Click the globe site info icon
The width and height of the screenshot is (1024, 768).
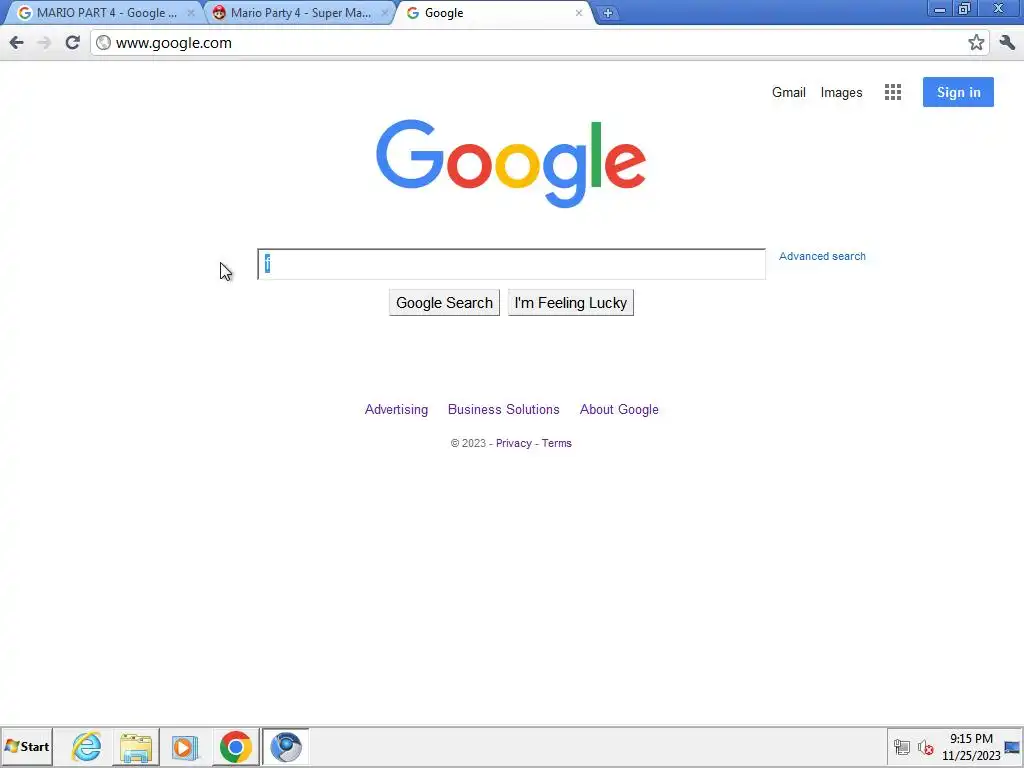(x=103, y=43)
